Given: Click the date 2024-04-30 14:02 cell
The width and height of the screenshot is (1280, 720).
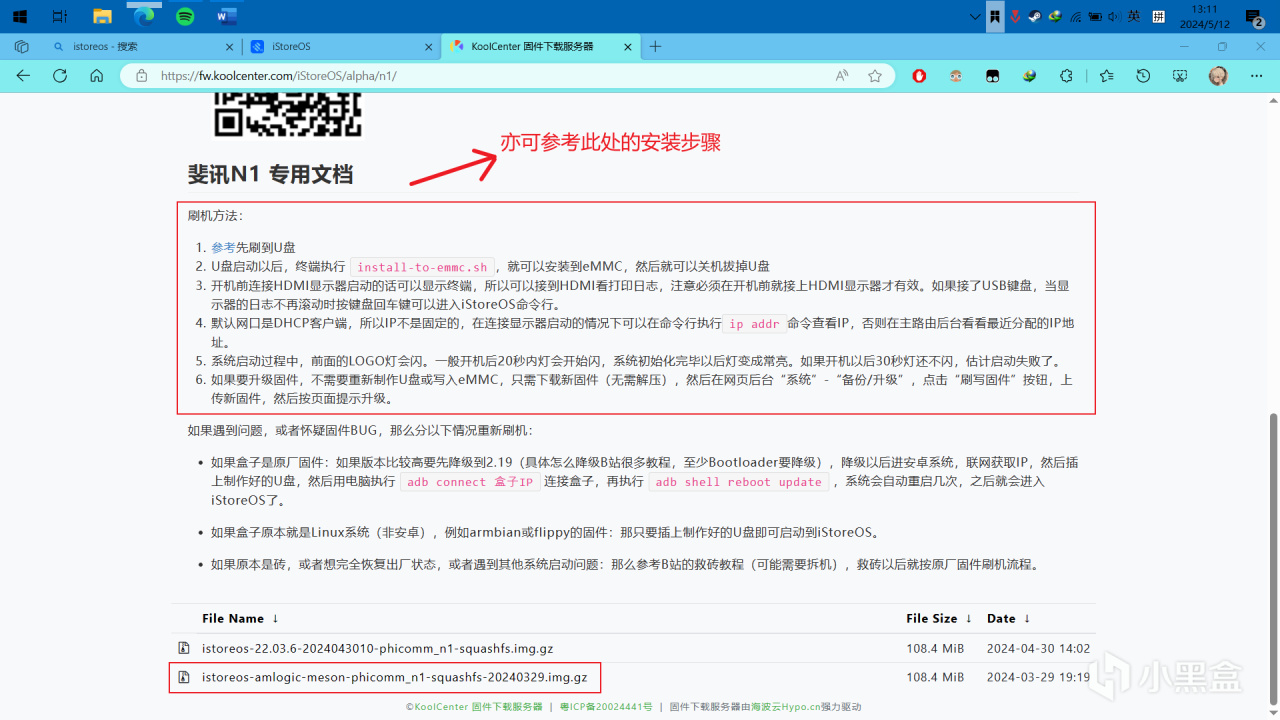Looking at the screenshot, I should coord(1038,648).
